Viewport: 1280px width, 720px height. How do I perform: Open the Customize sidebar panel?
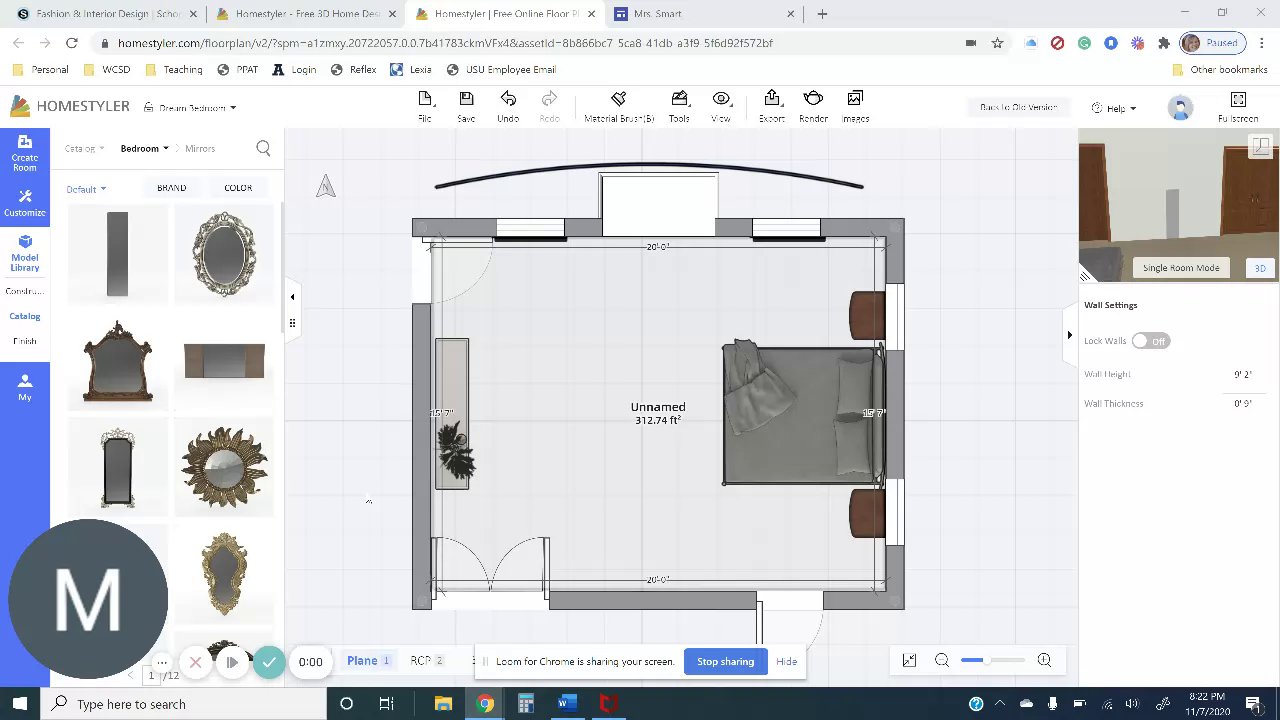point(25,203)
